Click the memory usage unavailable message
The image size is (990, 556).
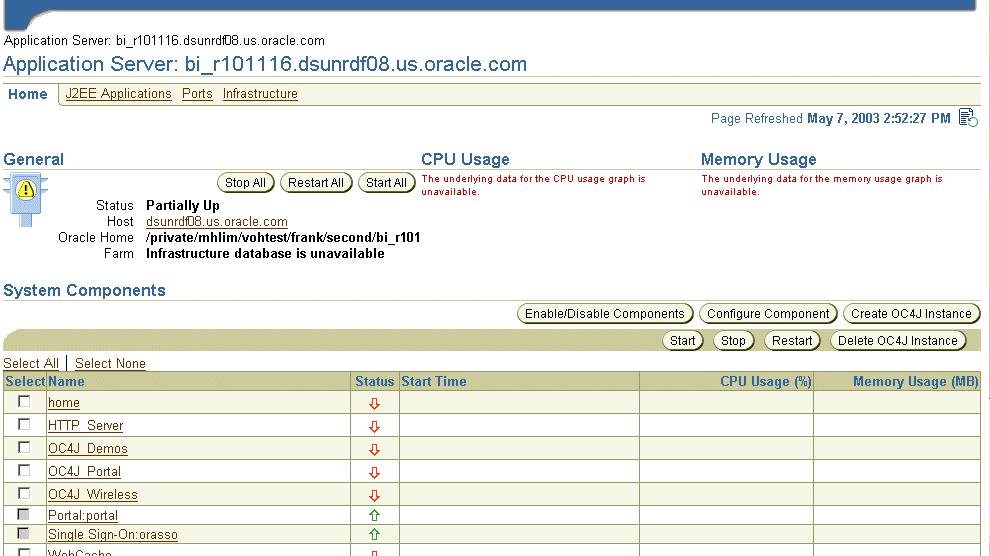pos(821,185)
